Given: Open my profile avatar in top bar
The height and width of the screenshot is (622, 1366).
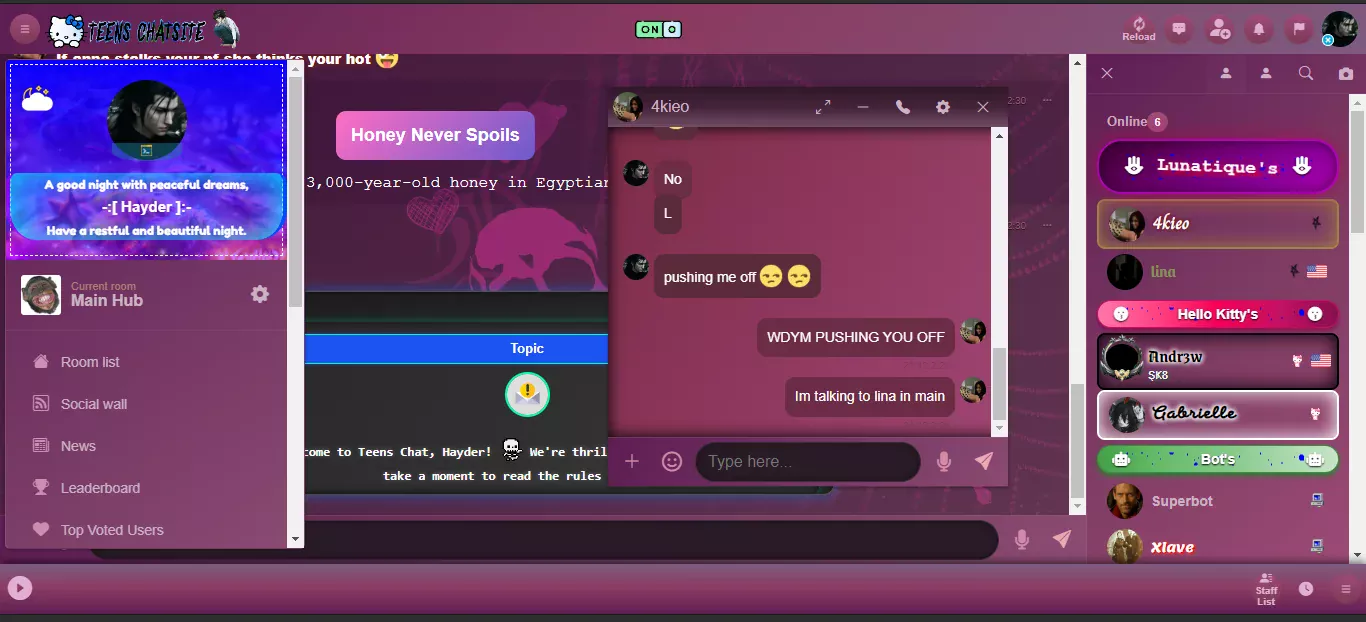Looking at the screenshot, I should tap(1340, 29).
